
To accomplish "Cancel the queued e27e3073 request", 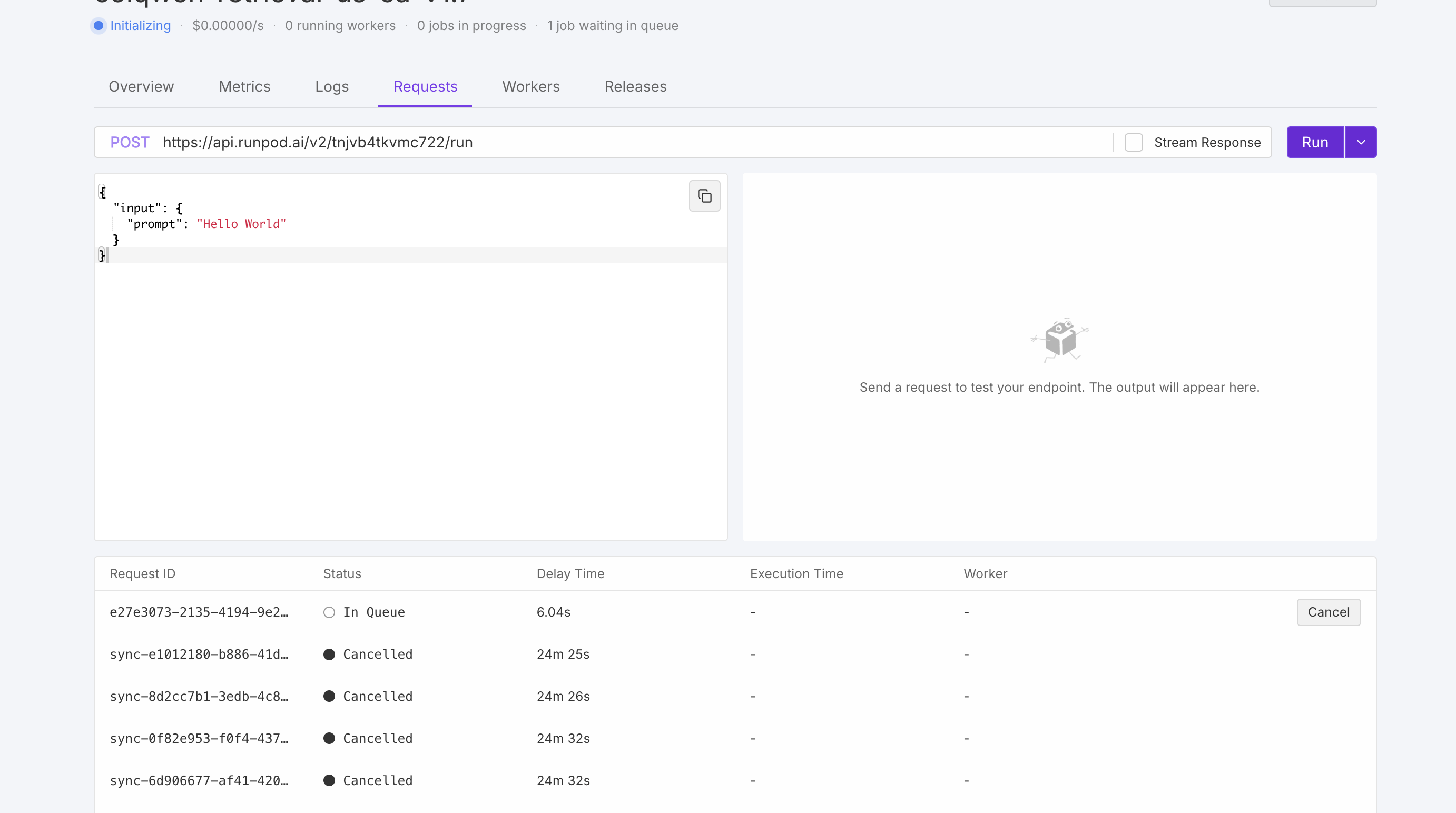I will pyautogui.click(x=1329, y=612).
